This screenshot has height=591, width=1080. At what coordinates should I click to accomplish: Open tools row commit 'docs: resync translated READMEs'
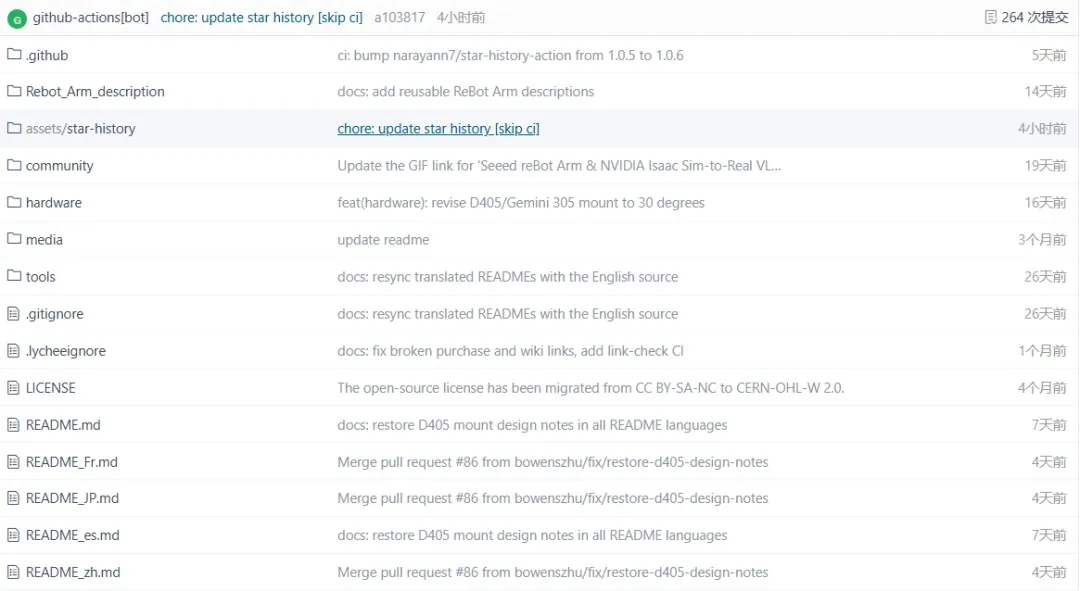point(508,277)
